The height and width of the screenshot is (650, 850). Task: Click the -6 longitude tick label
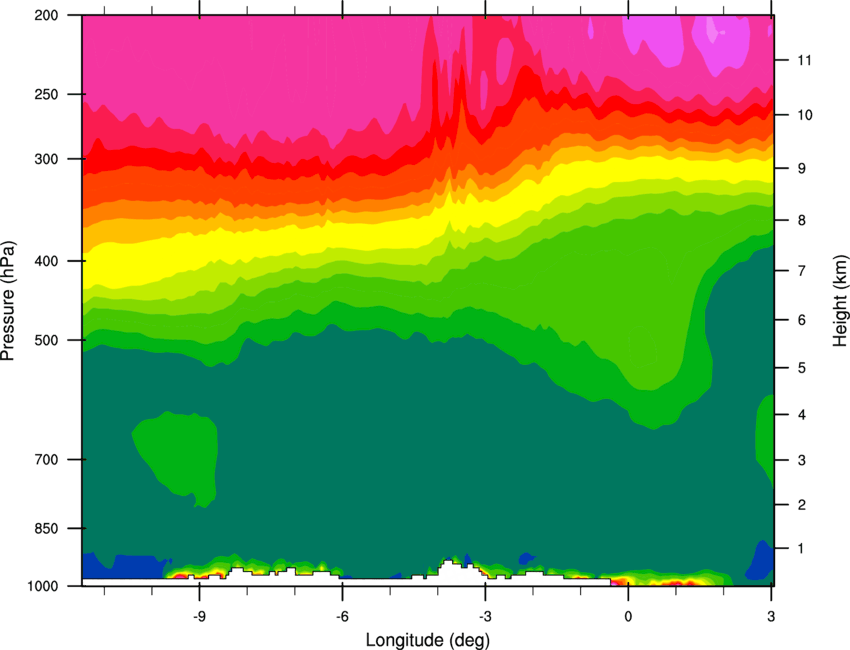pos(342,617)
